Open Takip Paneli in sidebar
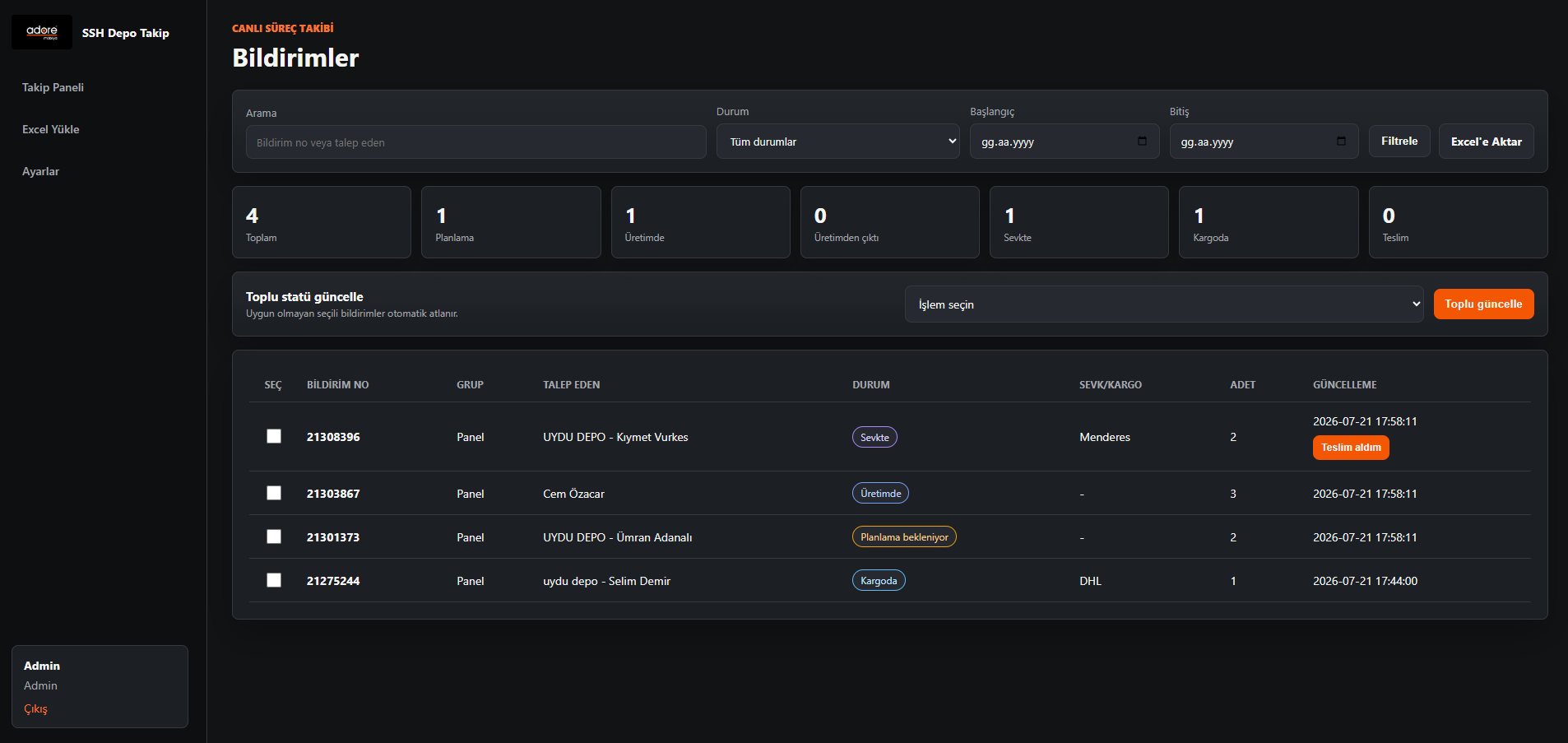 pyautogui.click(x=53, y=87)
